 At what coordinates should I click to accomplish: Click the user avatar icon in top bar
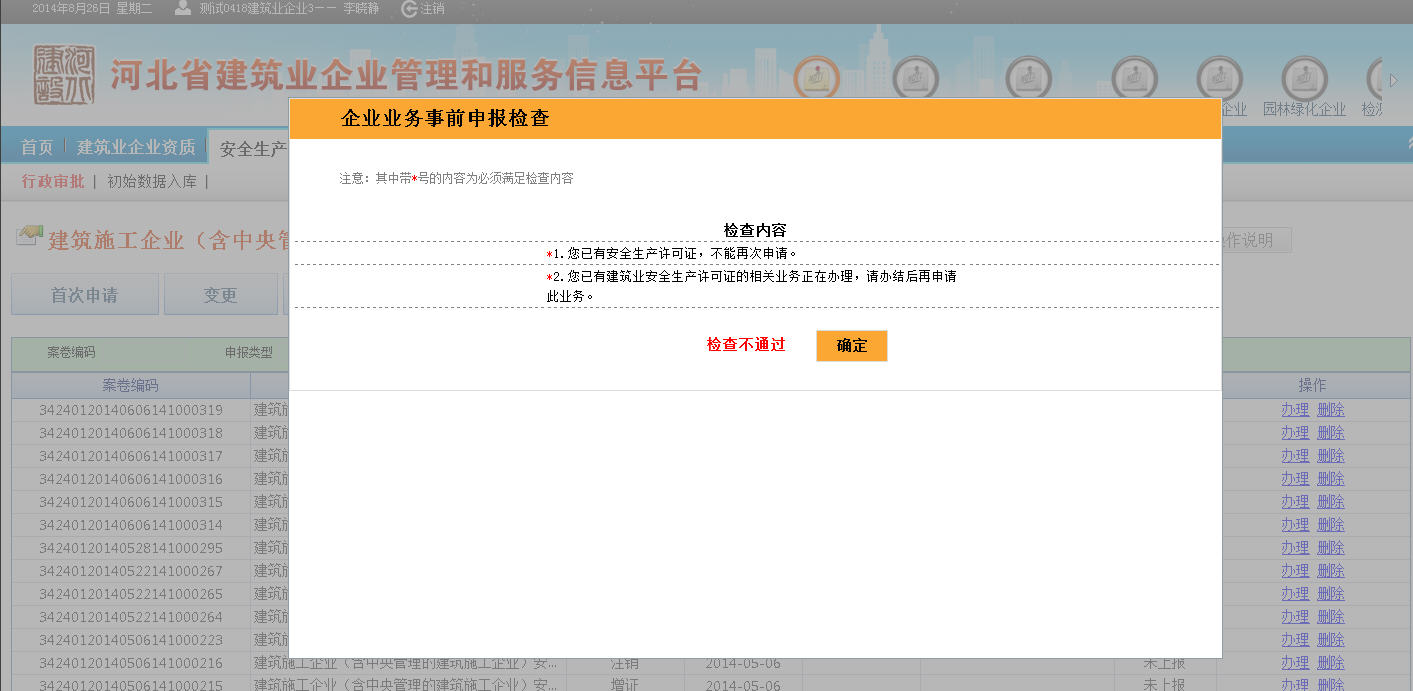(x=183, y=8)
